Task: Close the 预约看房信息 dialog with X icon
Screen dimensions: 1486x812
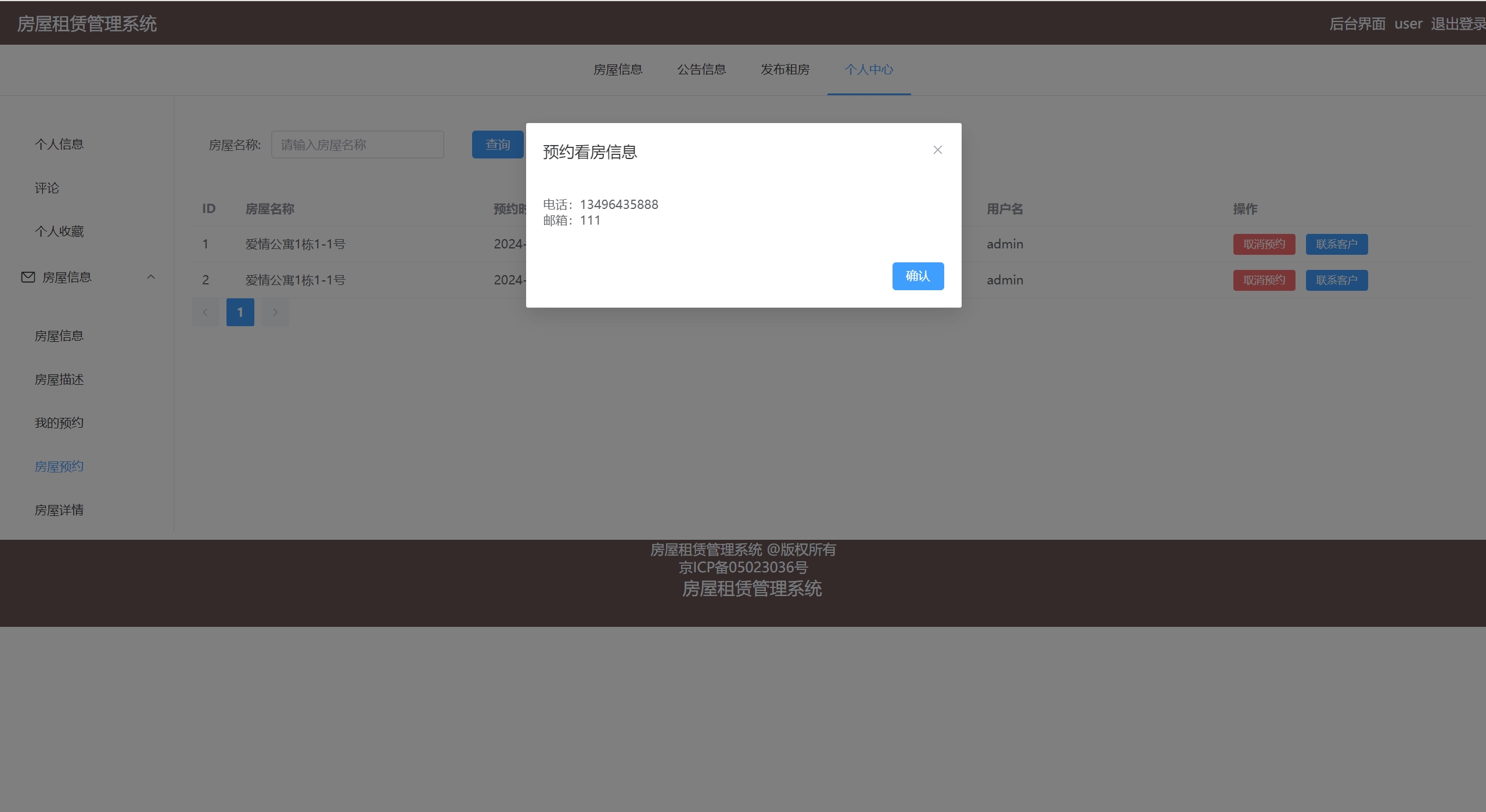Action: [937, 150]
